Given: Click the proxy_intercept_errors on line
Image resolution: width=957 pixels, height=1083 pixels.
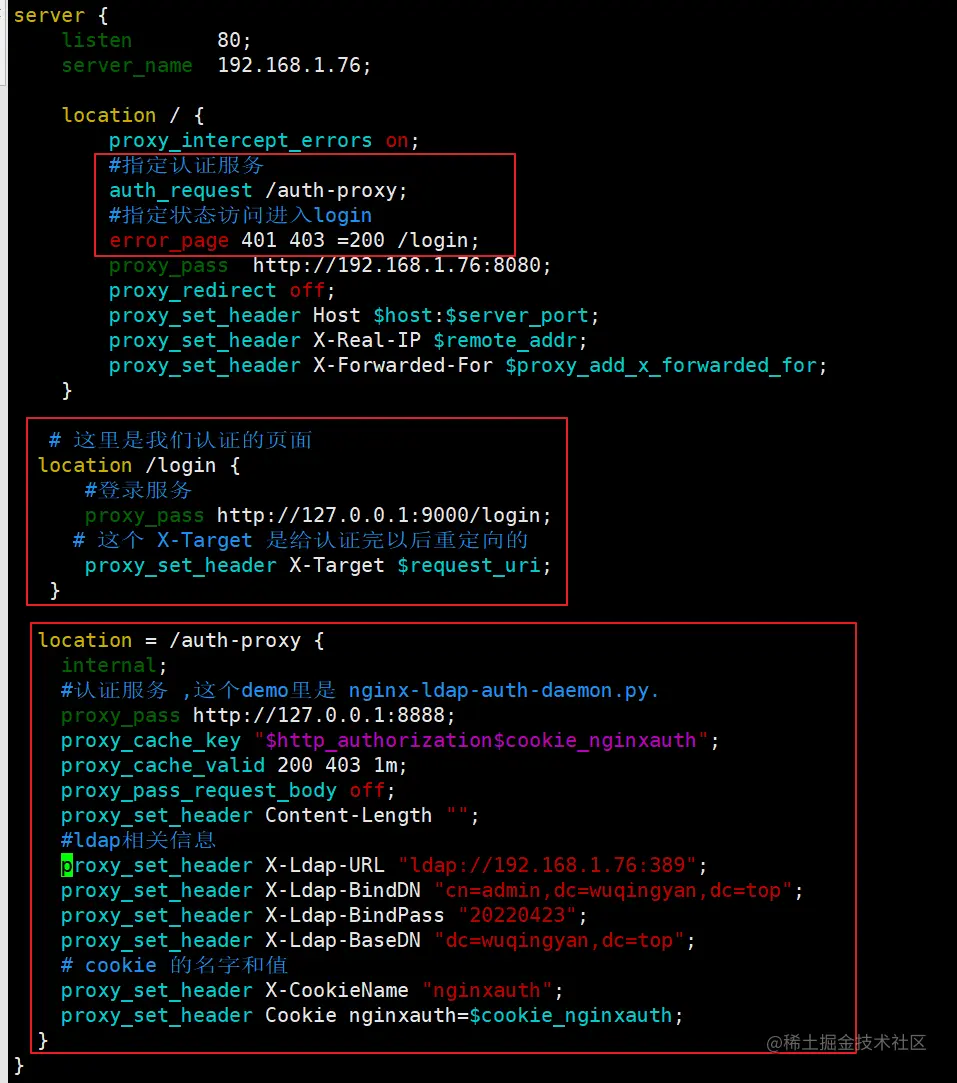Looking at the screenshot, I should tap(264, 140).
